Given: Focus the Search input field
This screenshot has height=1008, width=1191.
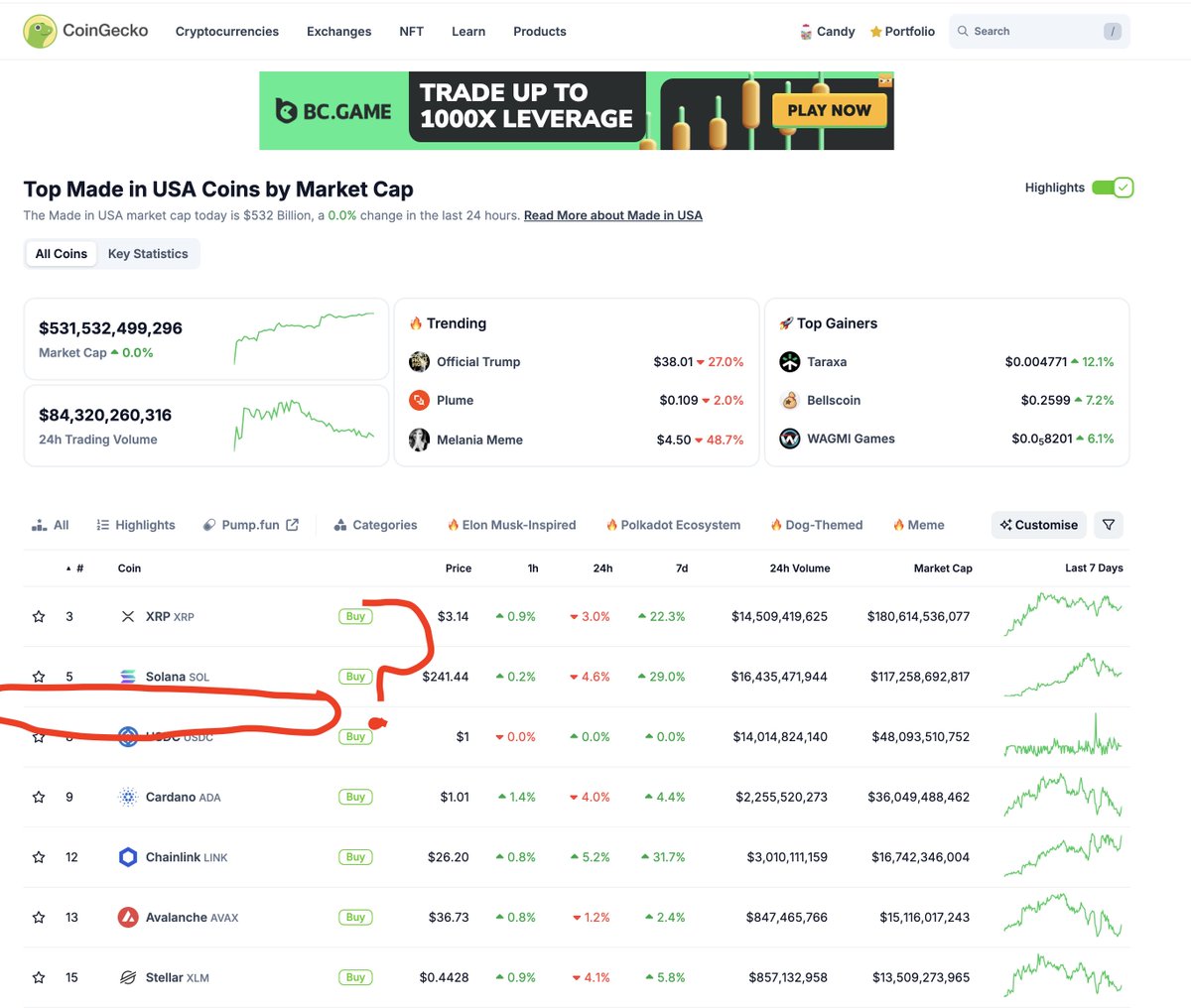Looking at the screenshot, I should (1039, 32).
